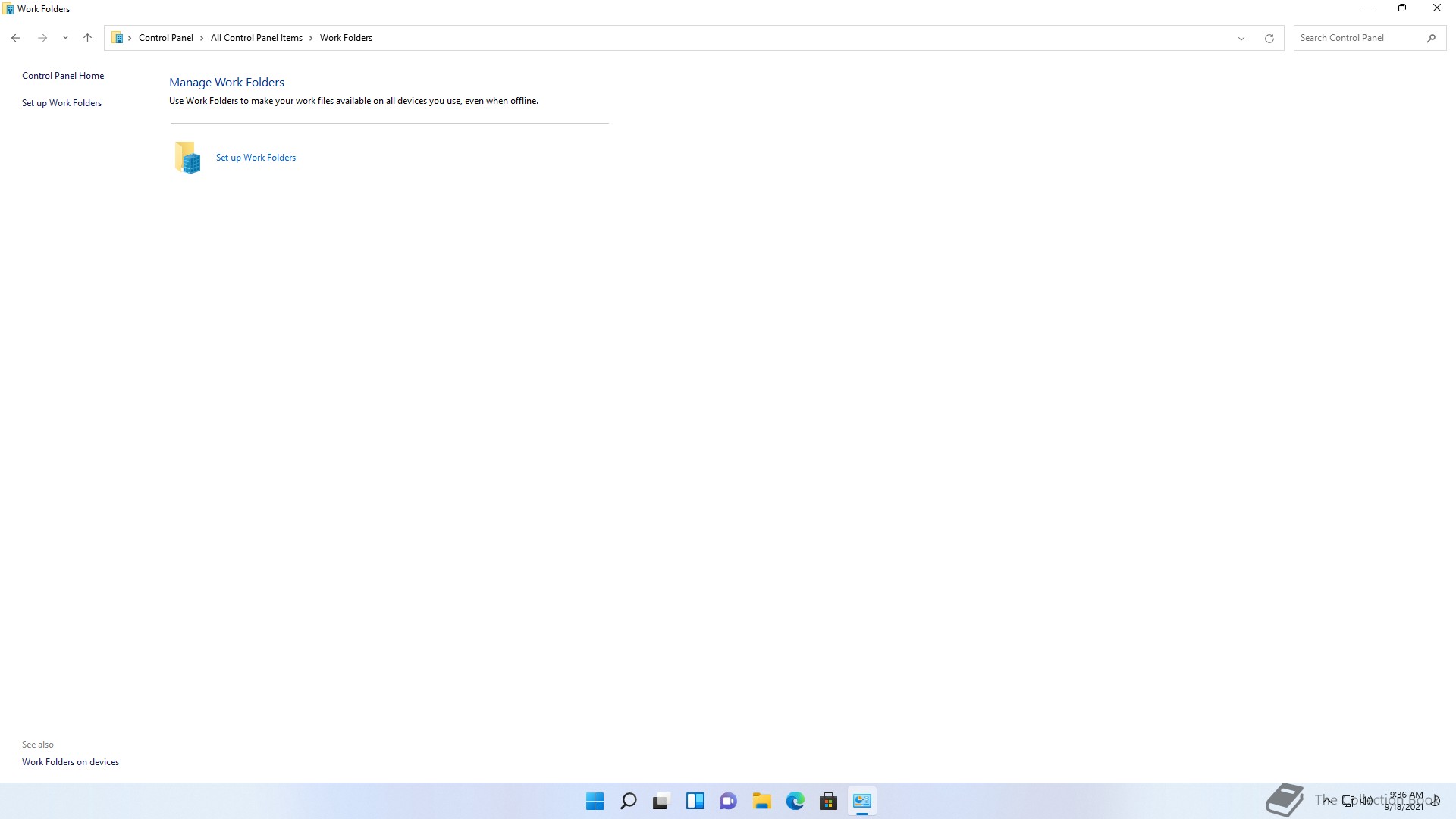This screenshot has height=819, width=1456.
Task: Click the Forward navigation arrow
Action: coord(42,38)
